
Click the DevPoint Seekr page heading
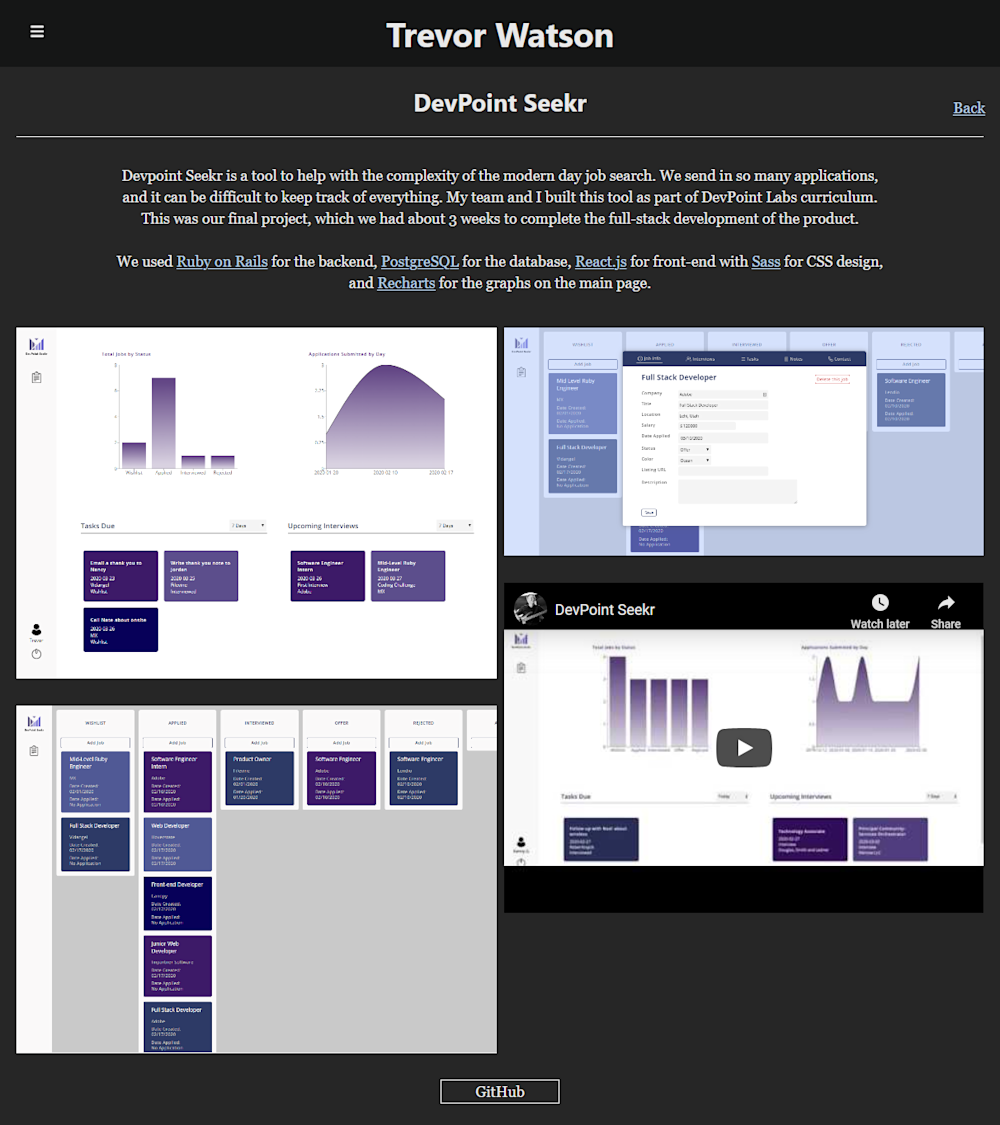coord(500,103)
